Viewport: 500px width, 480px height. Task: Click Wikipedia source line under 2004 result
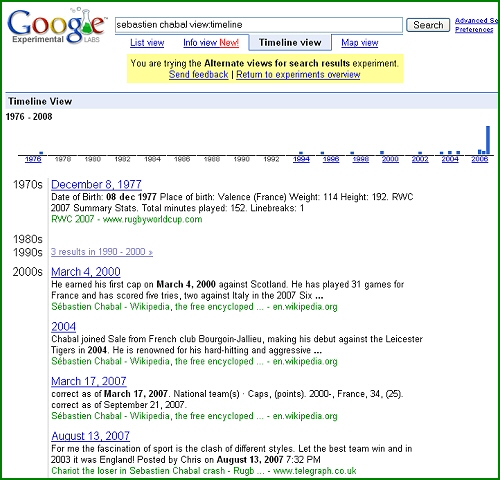pyautogui.click(x=194, y=361)
